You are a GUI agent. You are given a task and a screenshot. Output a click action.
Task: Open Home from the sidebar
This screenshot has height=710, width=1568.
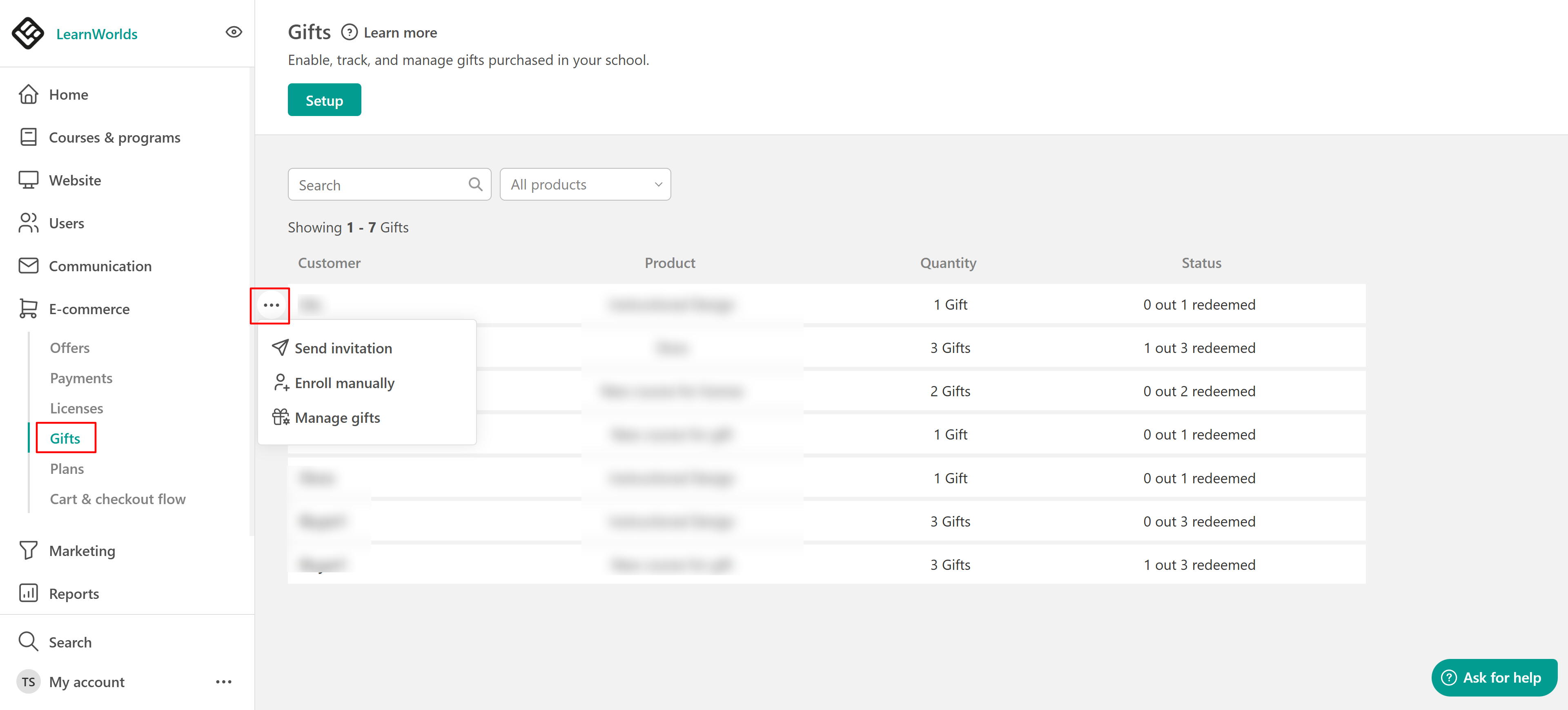click(x=68, y=94)
